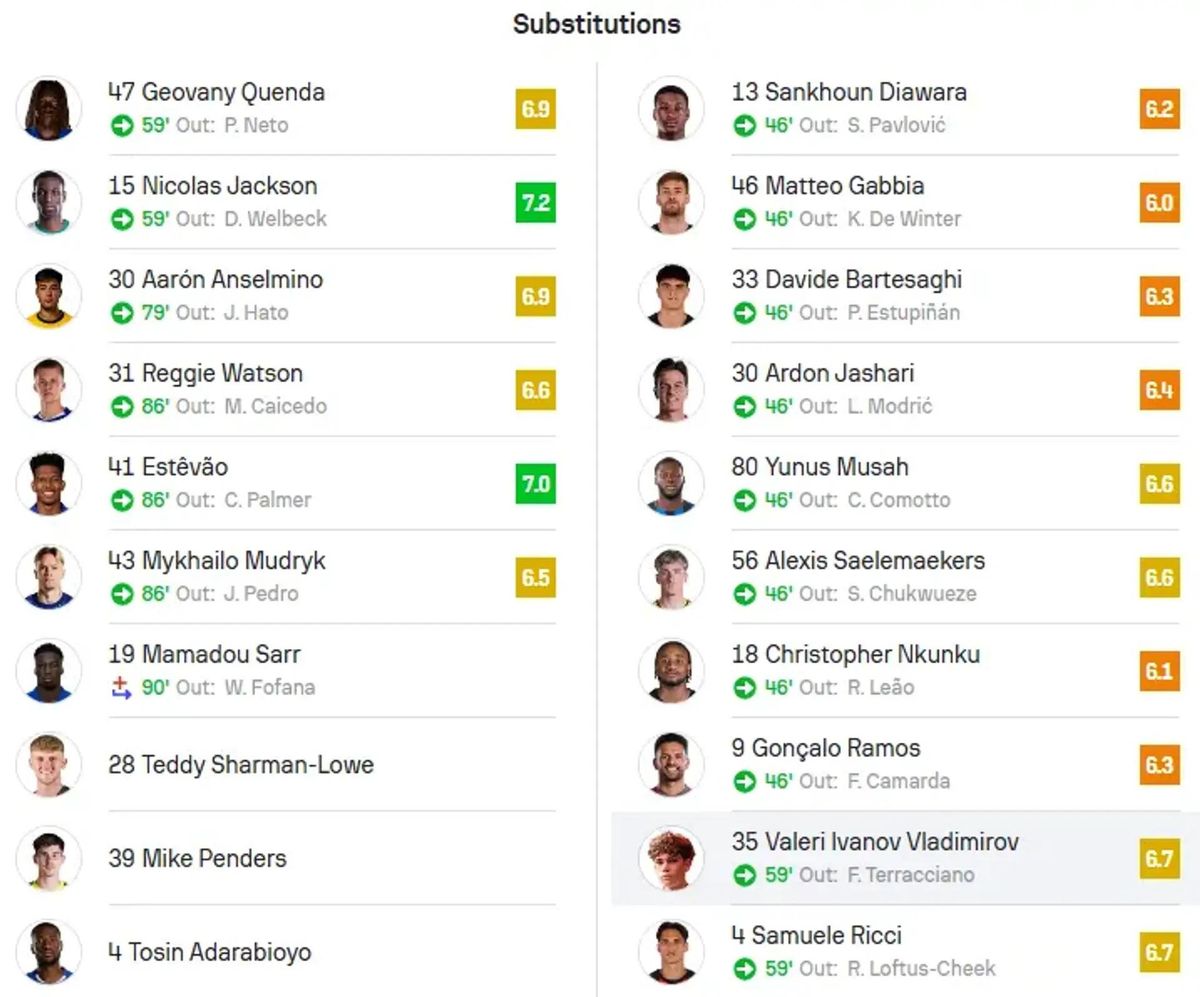Click the substitution arrow for Samuele Ricci
Screen dimensions: 1200x997
click(745, 968)
